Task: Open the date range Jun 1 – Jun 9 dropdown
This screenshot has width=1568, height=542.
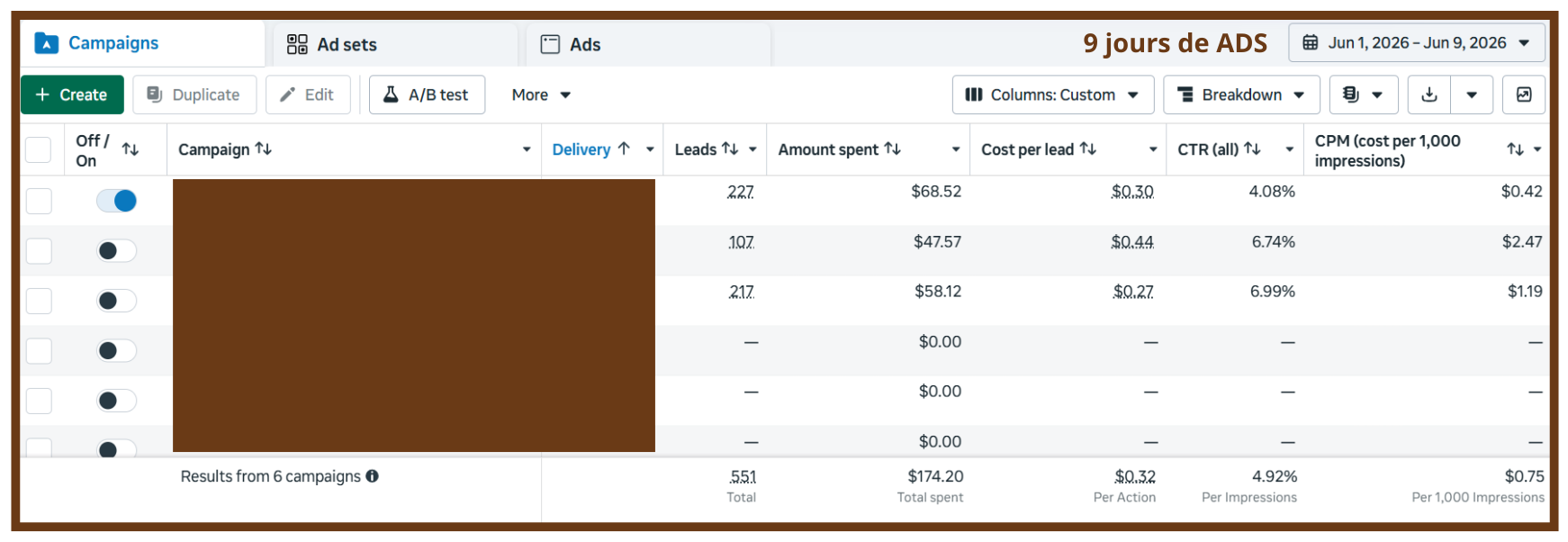Action: [x=1417, y=42]
